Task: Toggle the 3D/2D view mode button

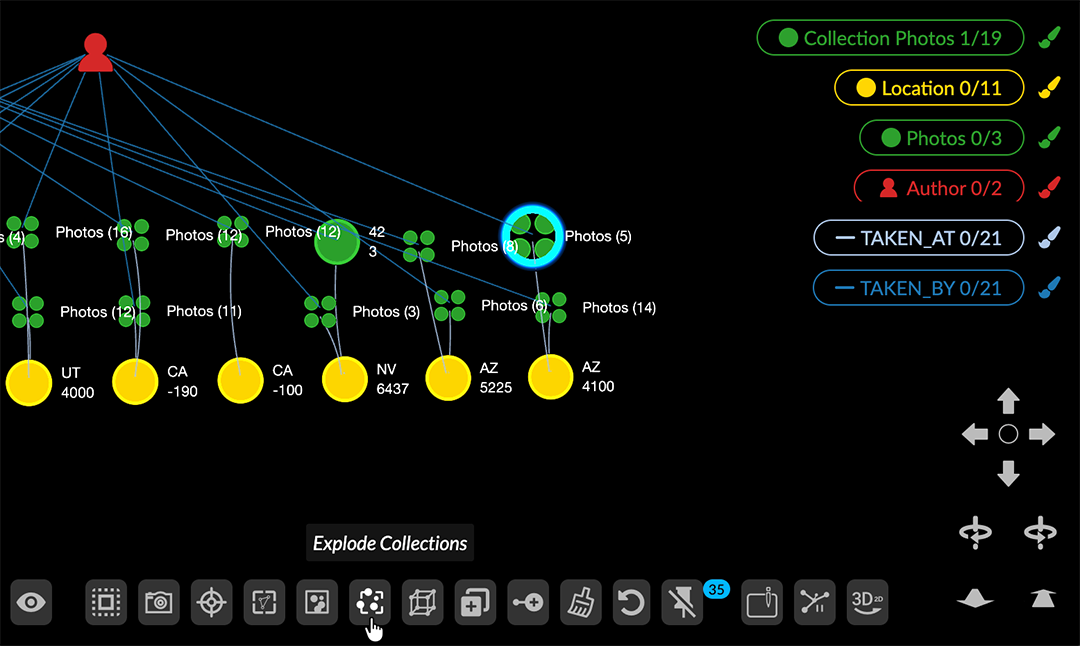Action: coord(867,603)
